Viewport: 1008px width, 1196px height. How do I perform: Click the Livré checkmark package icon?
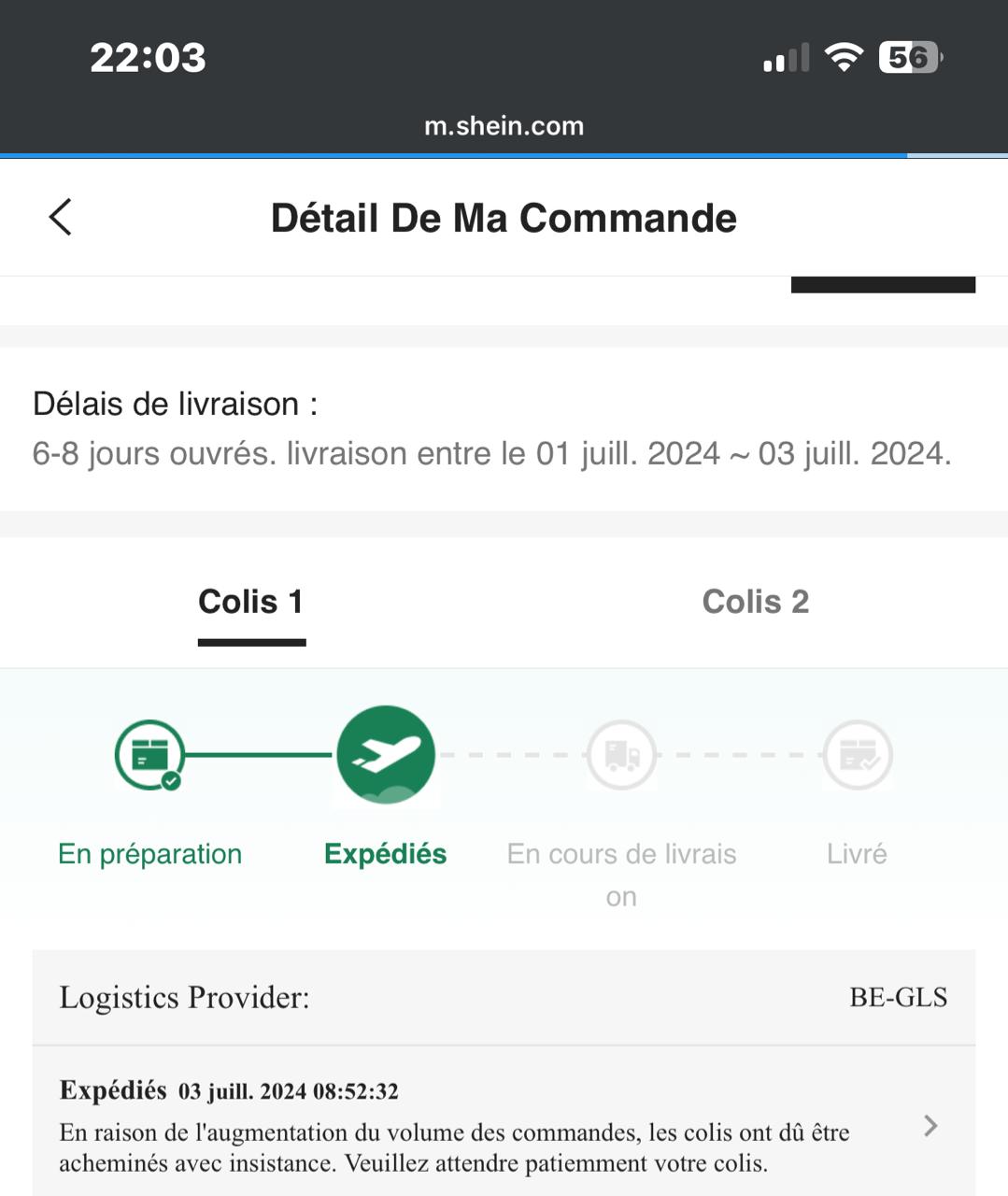pos(858,755)
